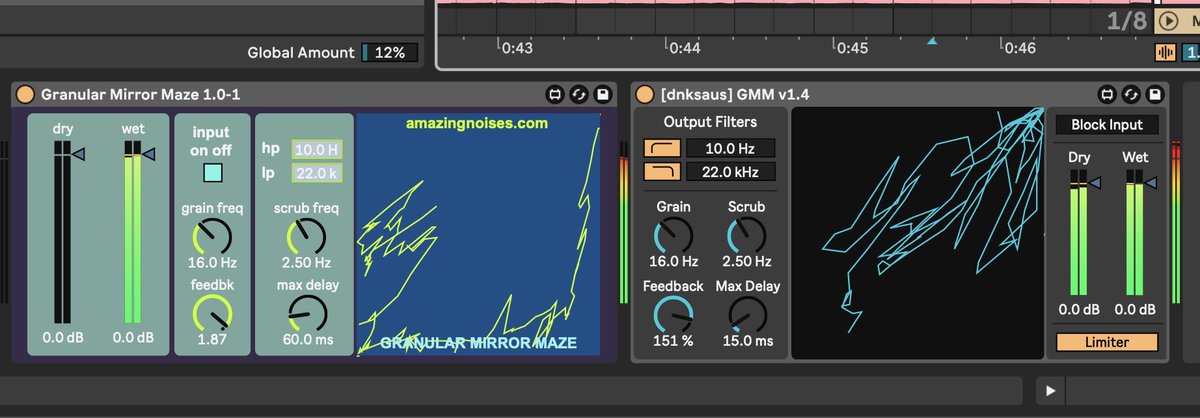Click the Grain knob in GMM v1.4

[x=673, y=235]
